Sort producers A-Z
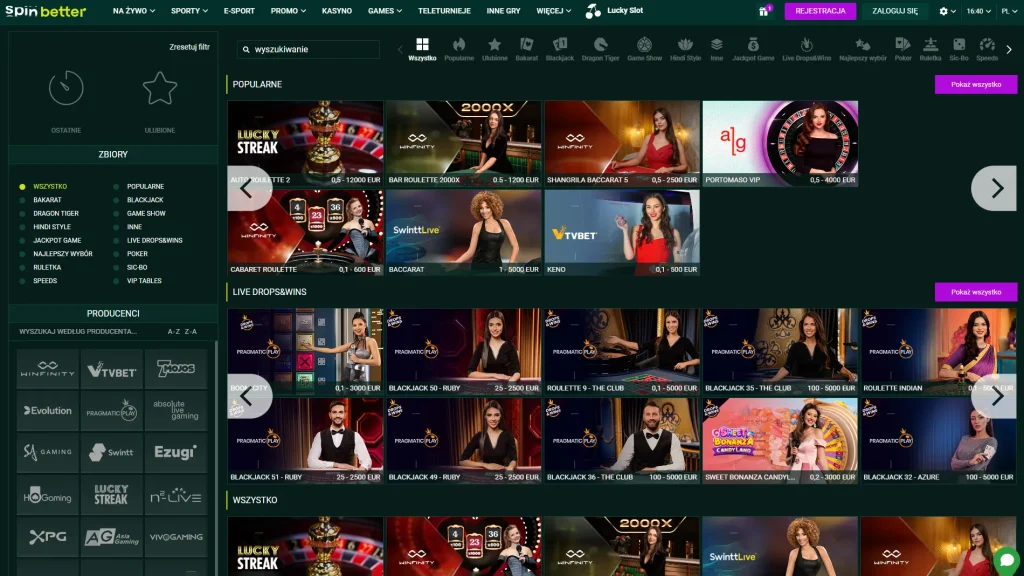 click(x=174, y=332)
